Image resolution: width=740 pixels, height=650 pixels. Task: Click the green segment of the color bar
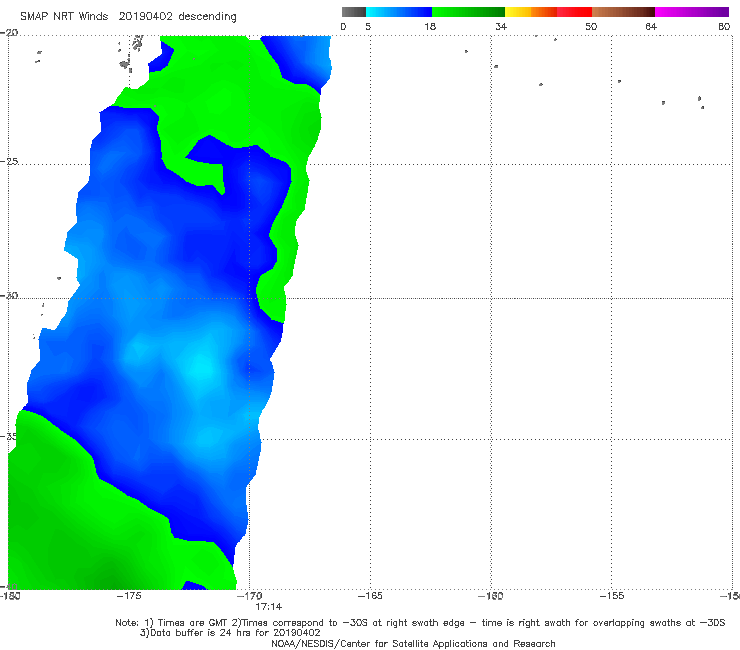pyautogui.click(x=468, y=12)
